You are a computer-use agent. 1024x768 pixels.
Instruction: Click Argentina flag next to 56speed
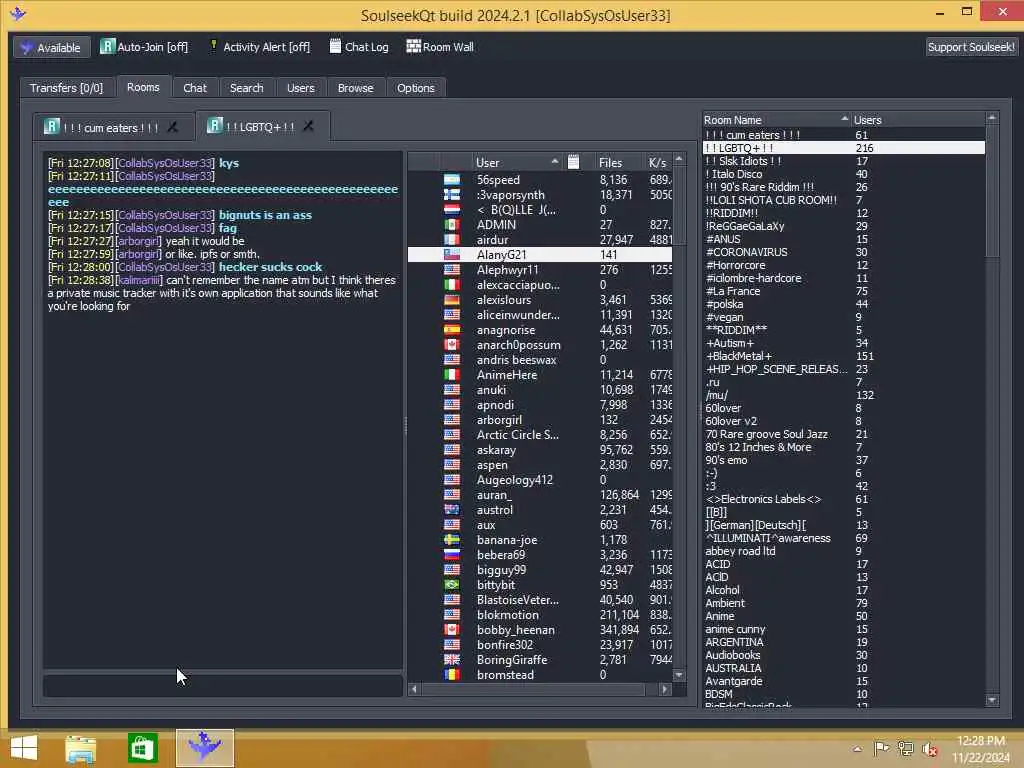click(451, 180)
